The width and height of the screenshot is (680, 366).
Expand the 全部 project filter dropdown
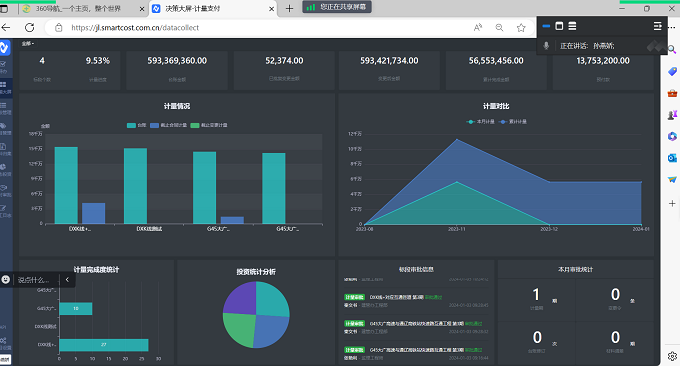click(28, 43)
